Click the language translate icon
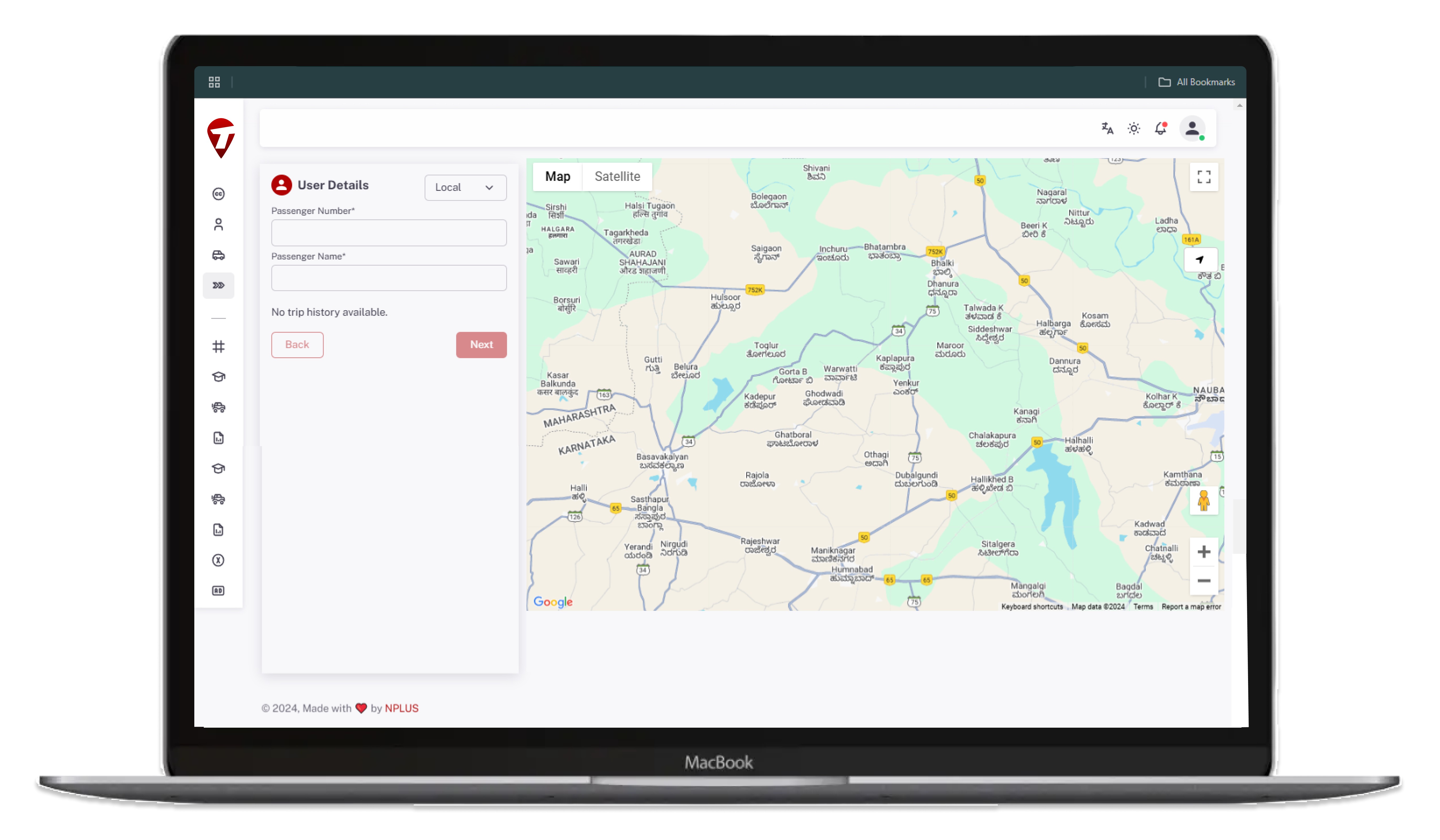This screenshot has height=840, width=1440. [1107, 129]
